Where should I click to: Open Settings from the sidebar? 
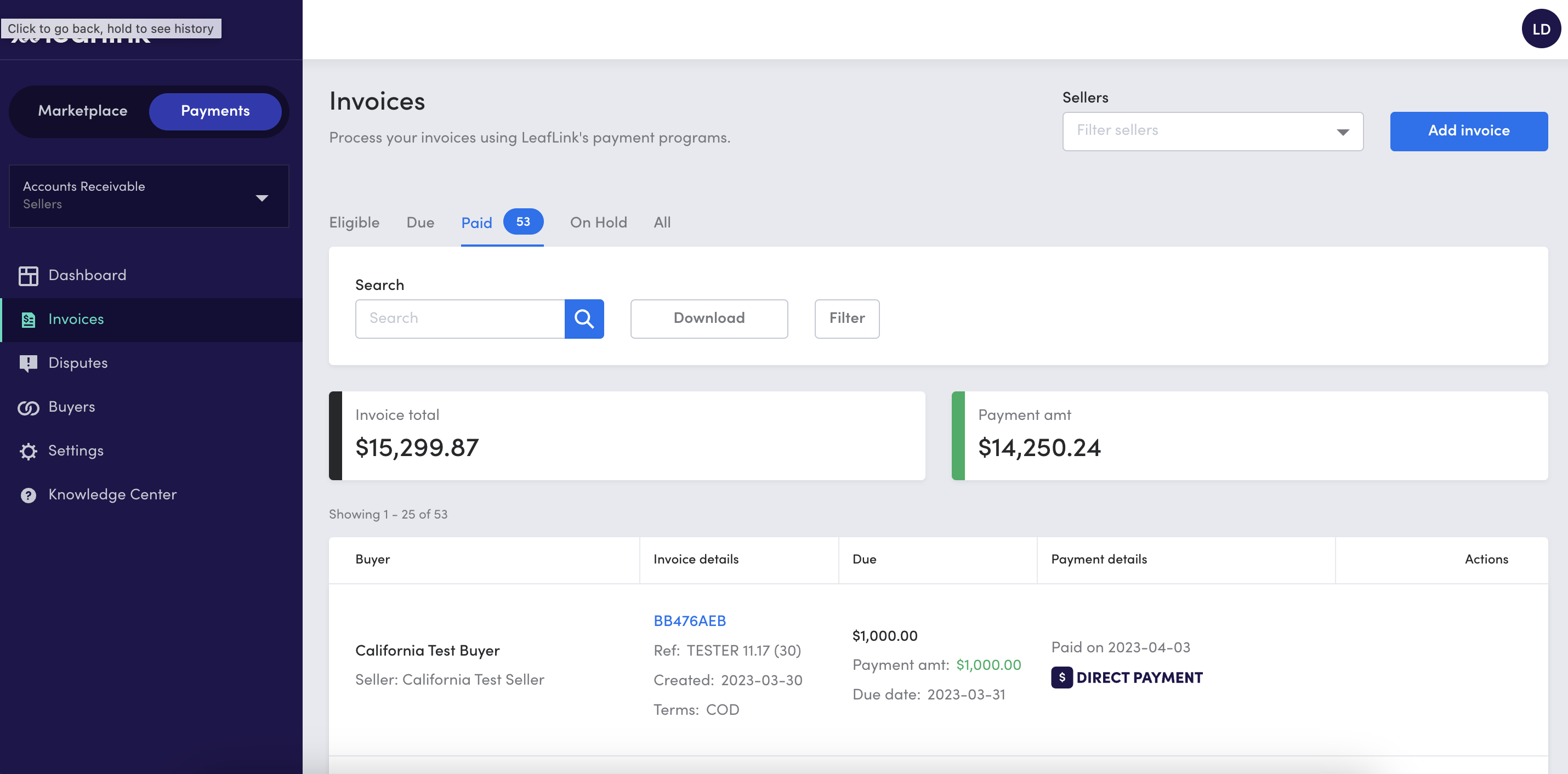click(151, 451)
